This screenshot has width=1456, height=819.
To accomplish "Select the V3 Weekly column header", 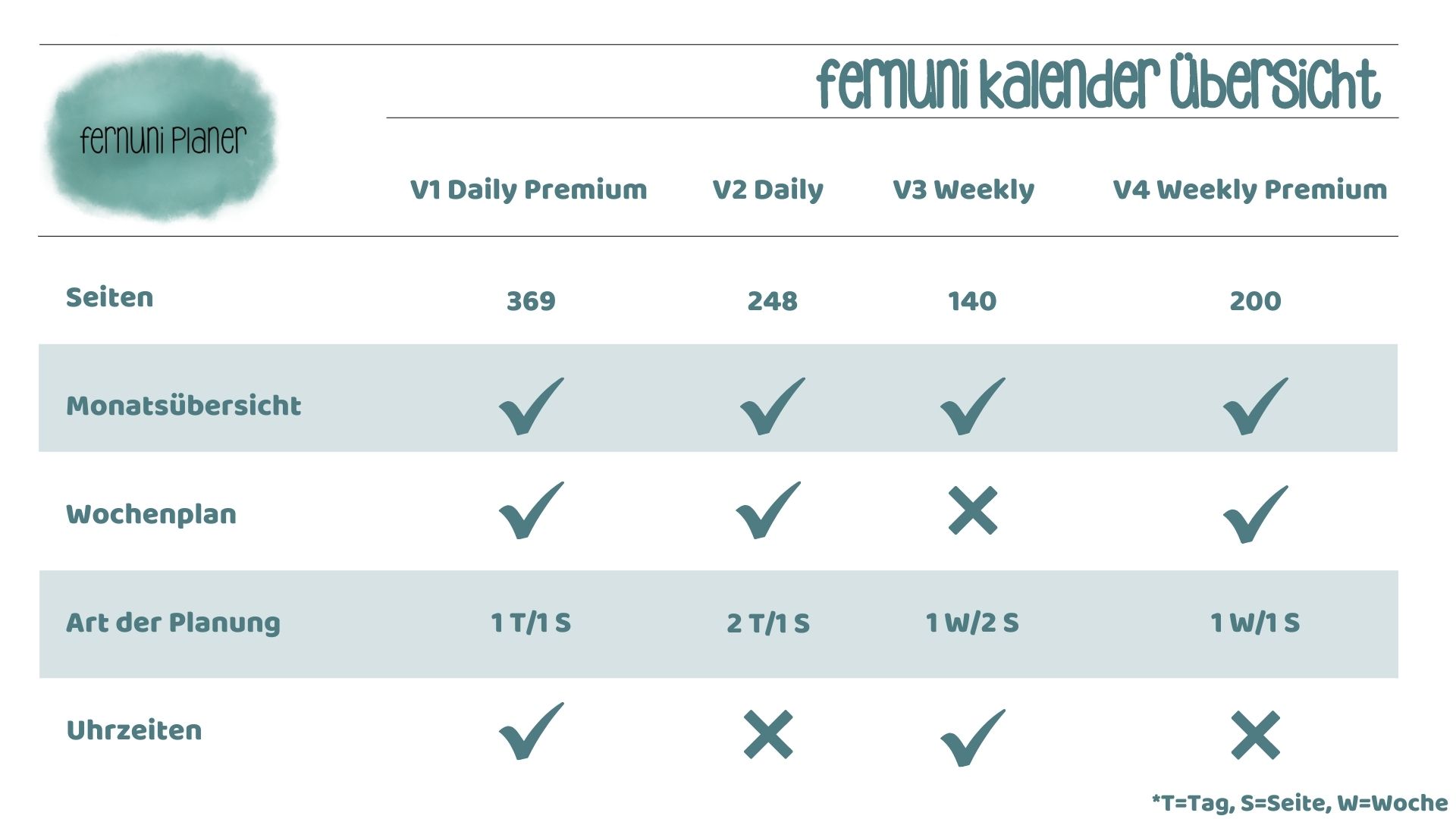I will 963,190.
